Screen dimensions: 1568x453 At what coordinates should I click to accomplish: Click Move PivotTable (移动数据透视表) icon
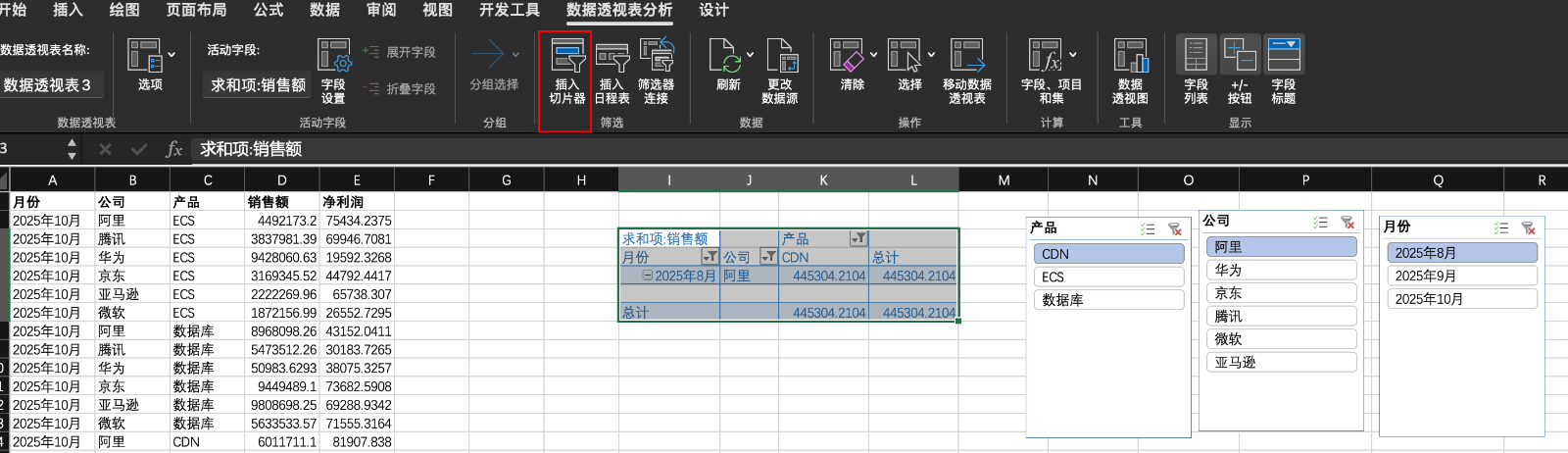[966, 58]
